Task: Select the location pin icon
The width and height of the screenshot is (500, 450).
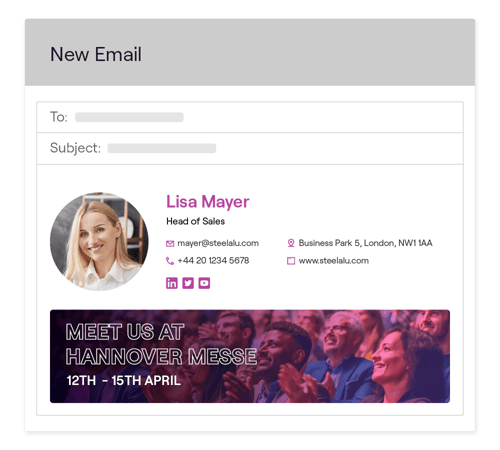Action: [x=291, y=243]
